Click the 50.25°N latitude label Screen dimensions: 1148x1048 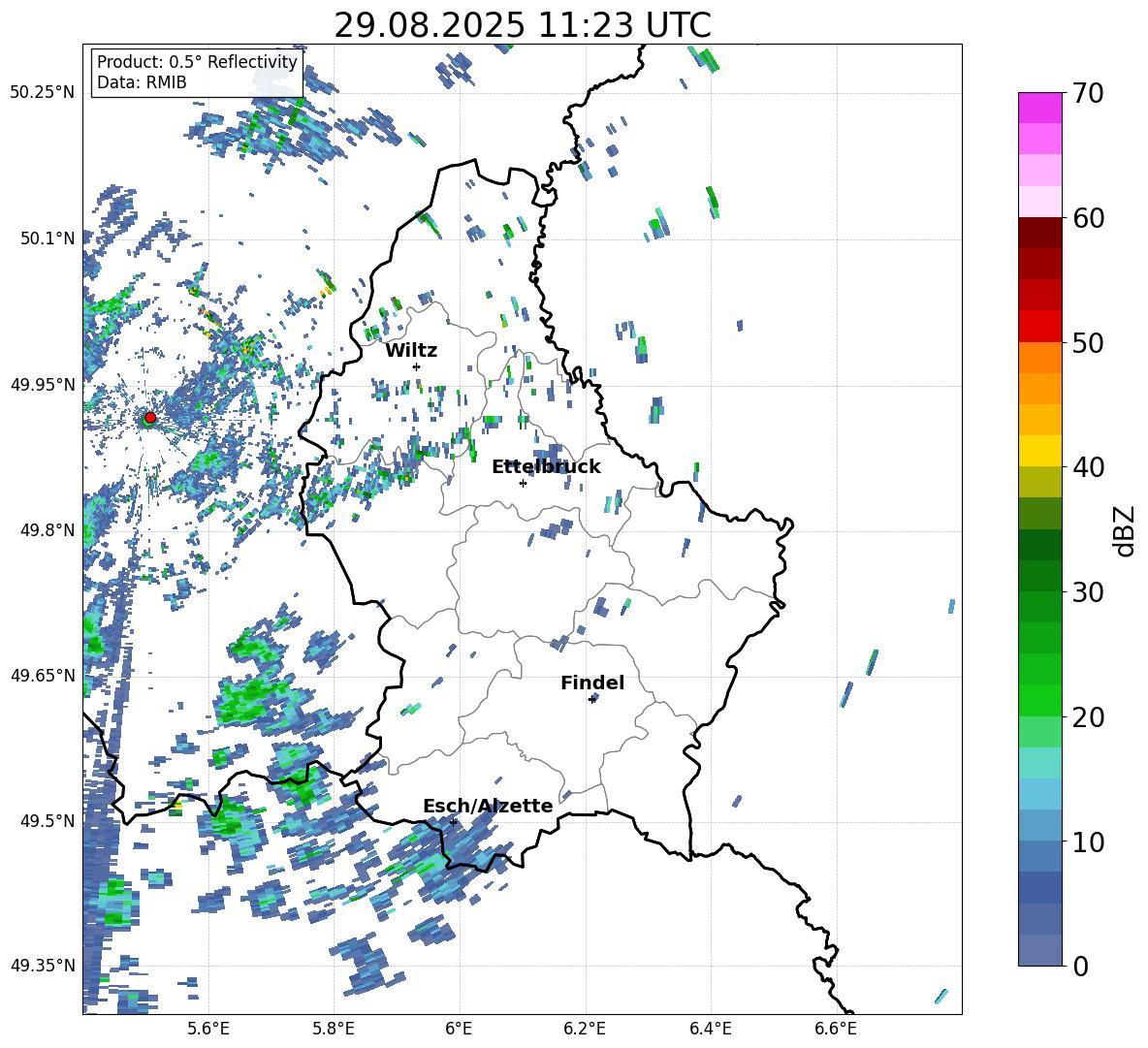coord(43,93)
